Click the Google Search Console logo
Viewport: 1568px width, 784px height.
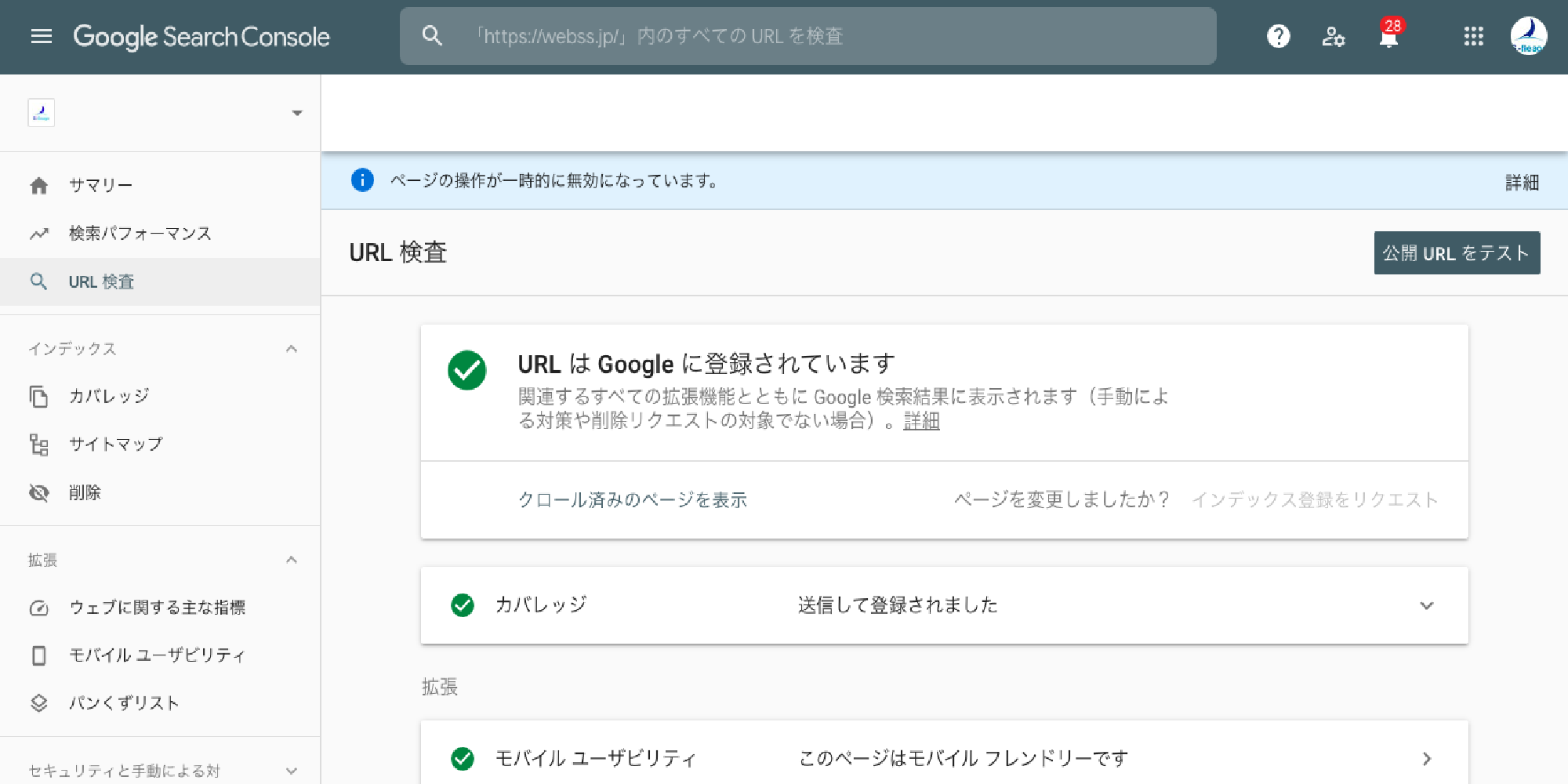click(x=201, y=37)
